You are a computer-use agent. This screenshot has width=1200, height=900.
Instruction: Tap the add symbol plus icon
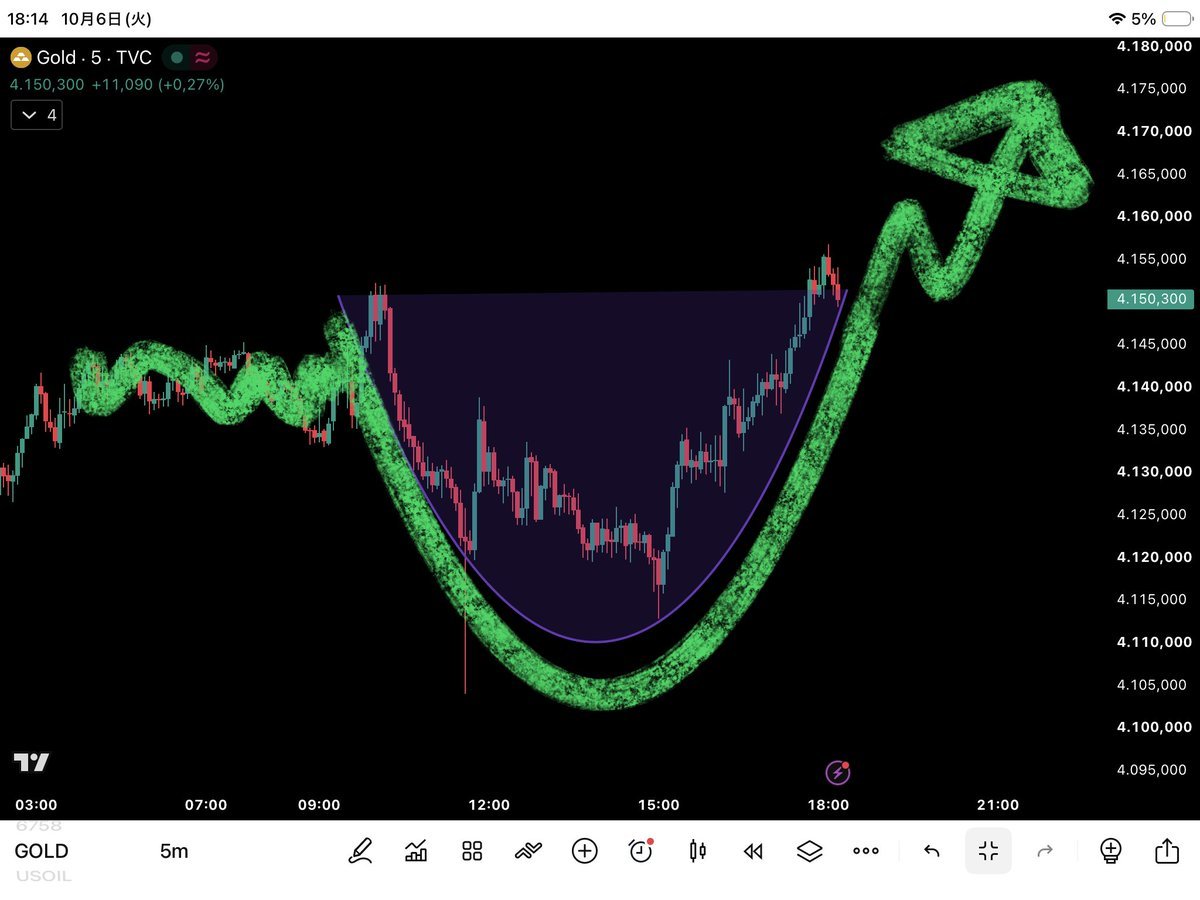coord(584,851)
